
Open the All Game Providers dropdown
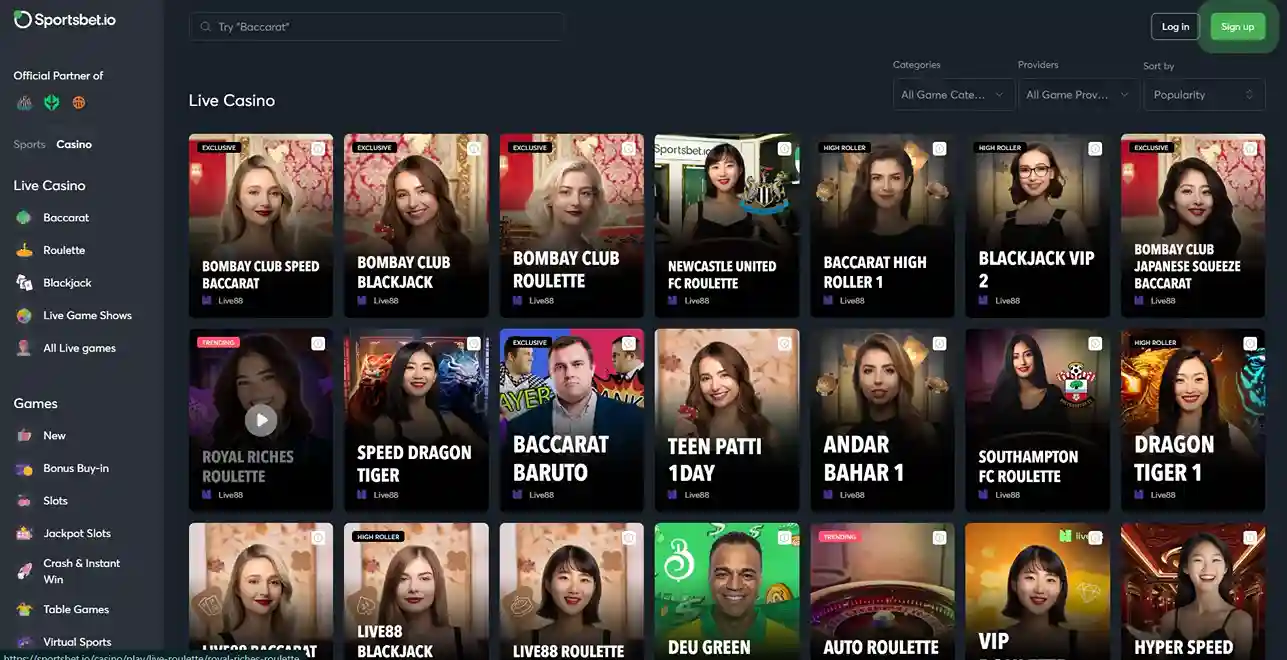[x=1078, y=95]
